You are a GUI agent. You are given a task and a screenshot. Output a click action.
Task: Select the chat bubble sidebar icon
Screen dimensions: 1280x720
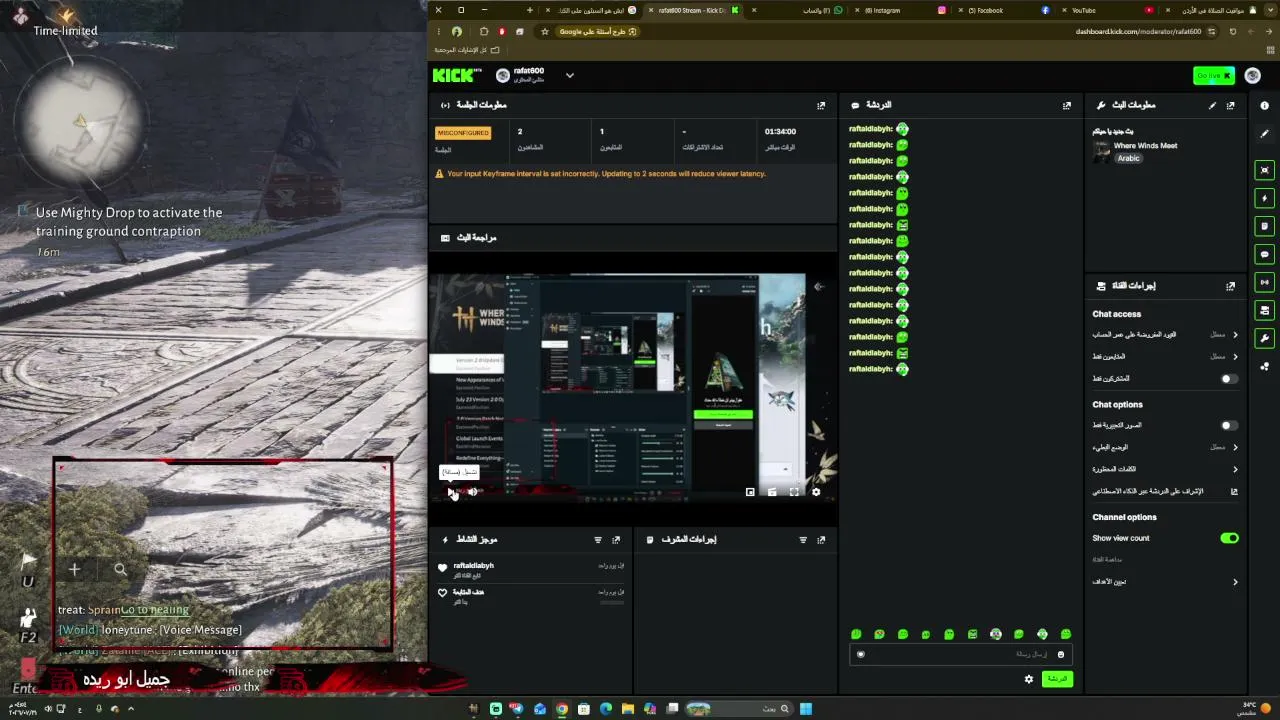coord(1265,254)
